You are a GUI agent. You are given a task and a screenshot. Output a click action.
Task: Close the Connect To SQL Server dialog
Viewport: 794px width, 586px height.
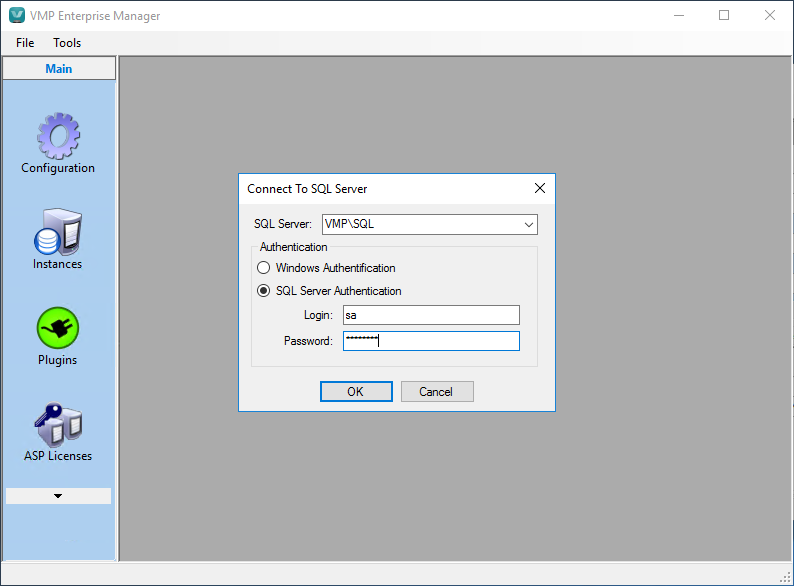(540, 188)
